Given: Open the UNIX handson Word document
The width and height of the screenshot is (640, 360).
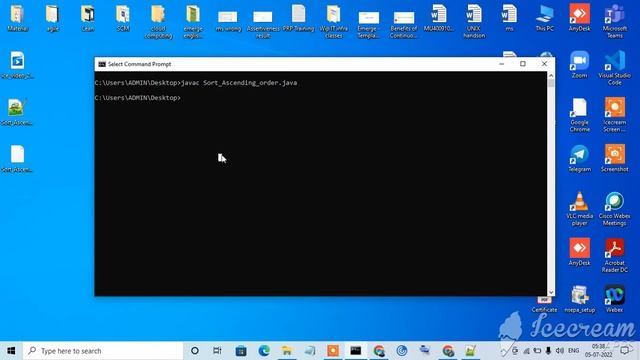Looking at the screenshot, I should tap(474, 21).
